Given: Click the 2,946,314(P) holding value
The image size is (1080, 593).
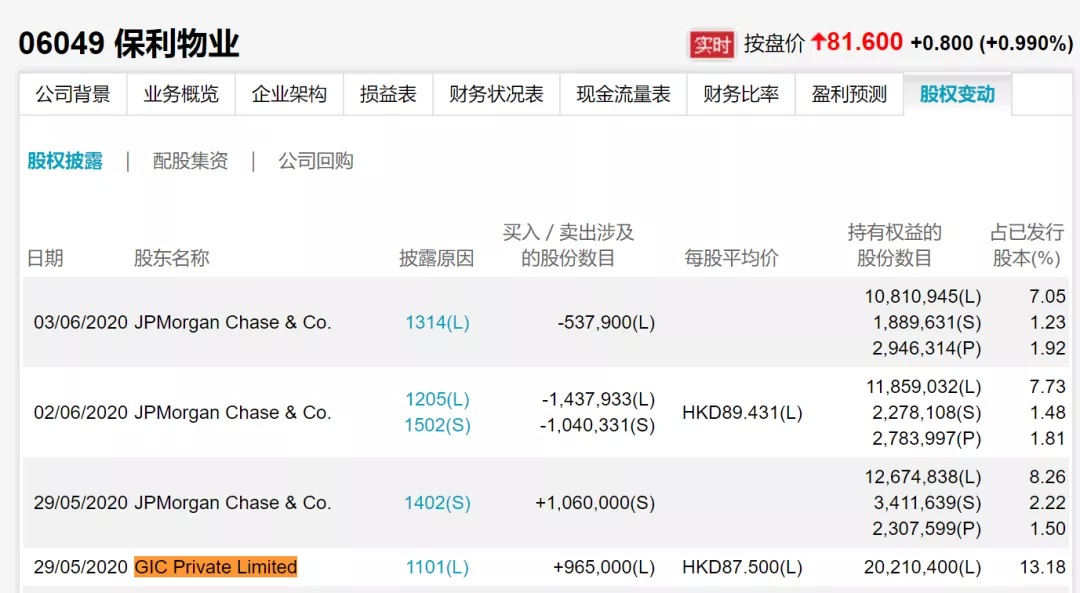Looking at the screenshot, I should click(927, 348).
